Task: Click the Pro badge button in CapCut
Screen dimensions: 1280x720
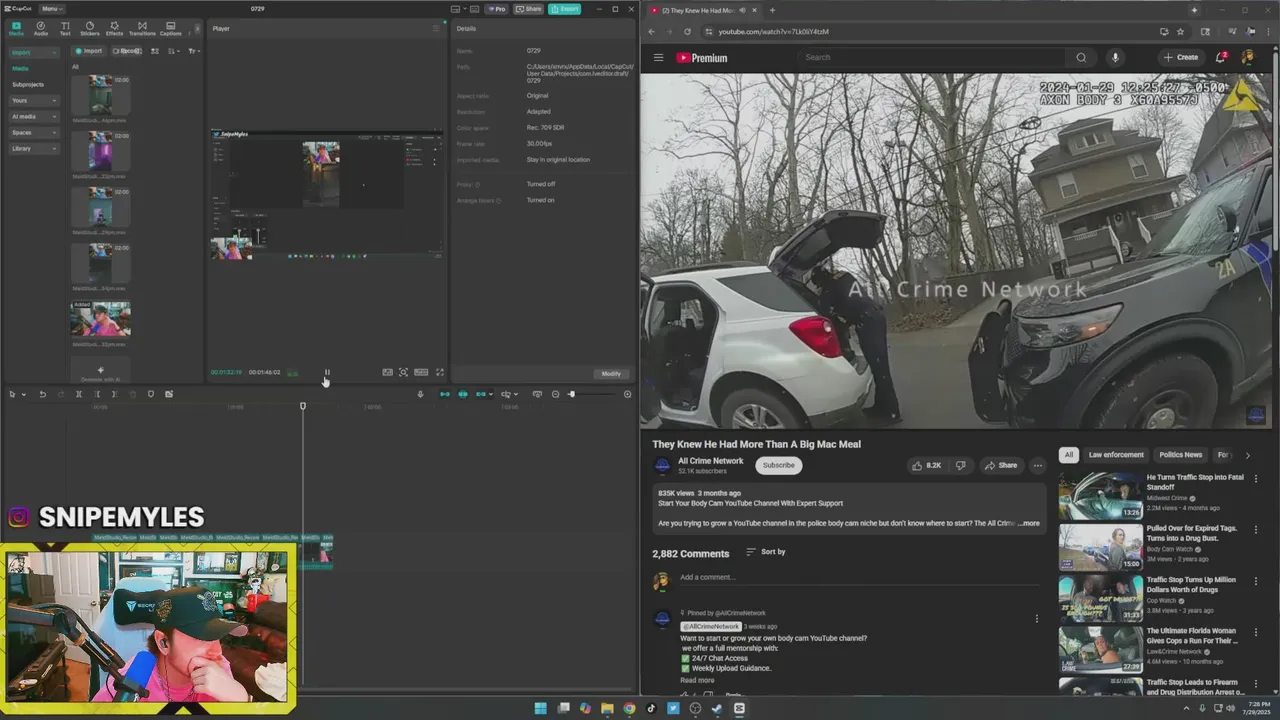Action: tap(497, 9)
